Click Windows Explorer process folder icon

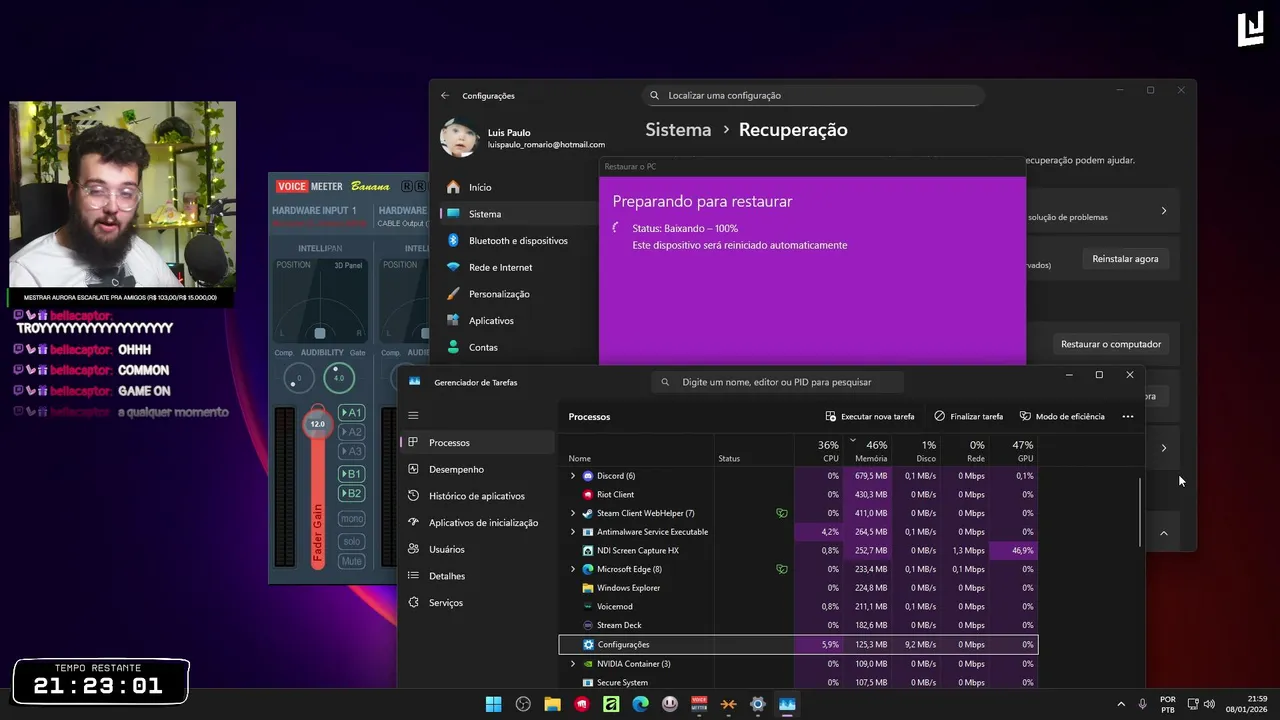(588, 588)
